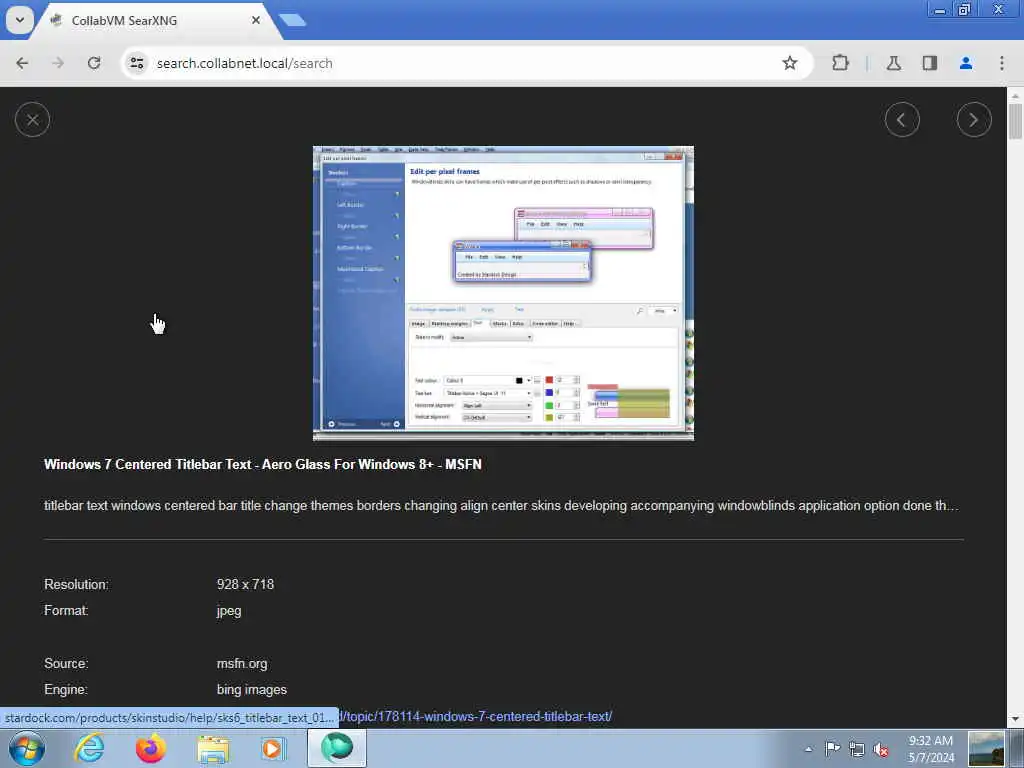Open the Chrome profile menu
1024x768 pixels.
tap(965, 63)
